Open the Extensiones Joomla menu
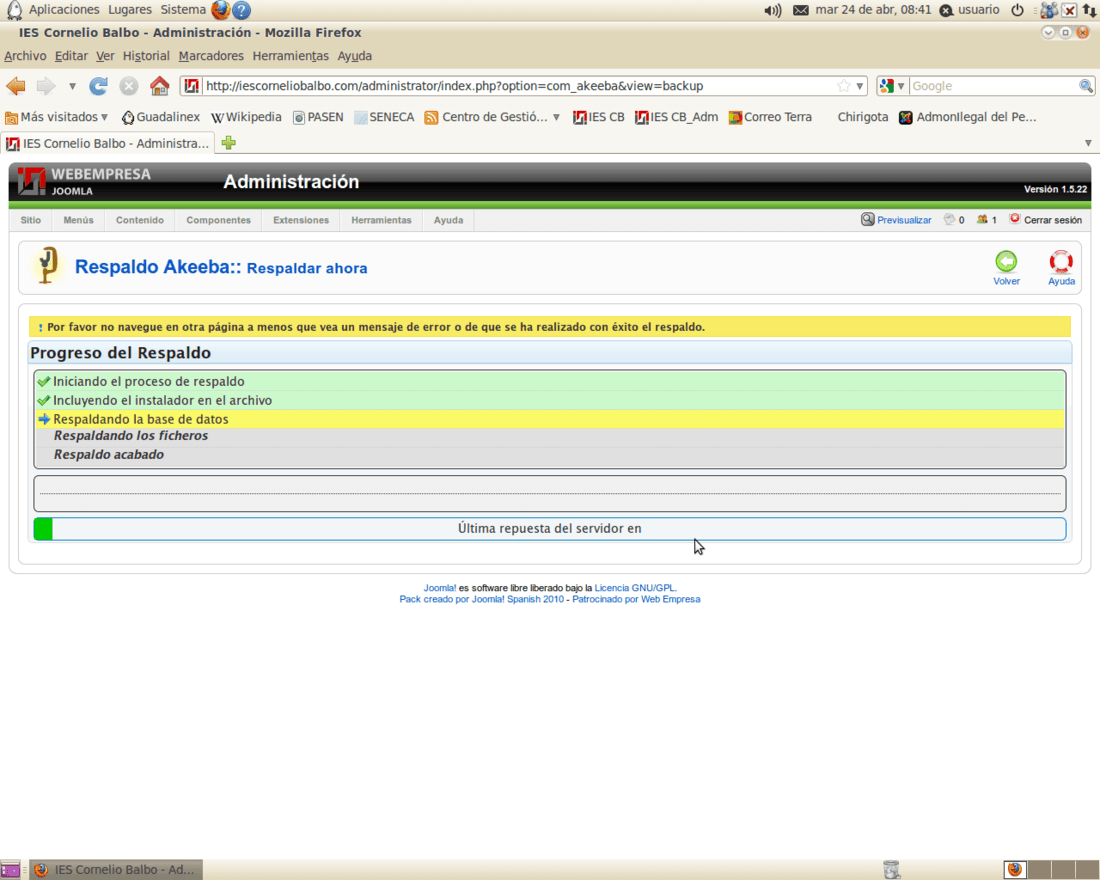Screen dimensions: 1100x880 pyautogui.click(x=301, y=220)
